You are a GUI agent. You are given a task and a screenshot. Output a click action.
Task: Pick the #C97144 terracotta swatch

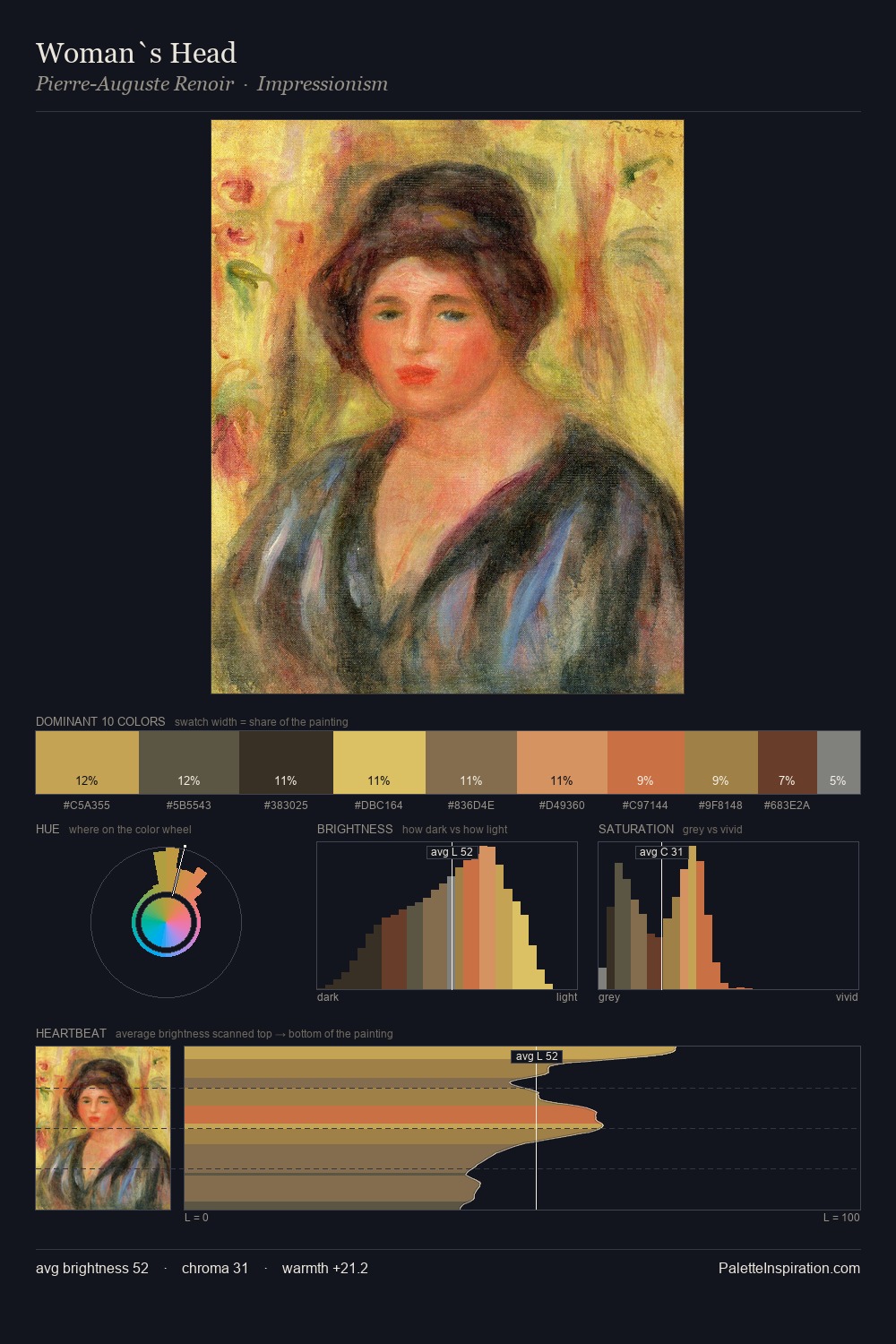click(x=645, y=762)
